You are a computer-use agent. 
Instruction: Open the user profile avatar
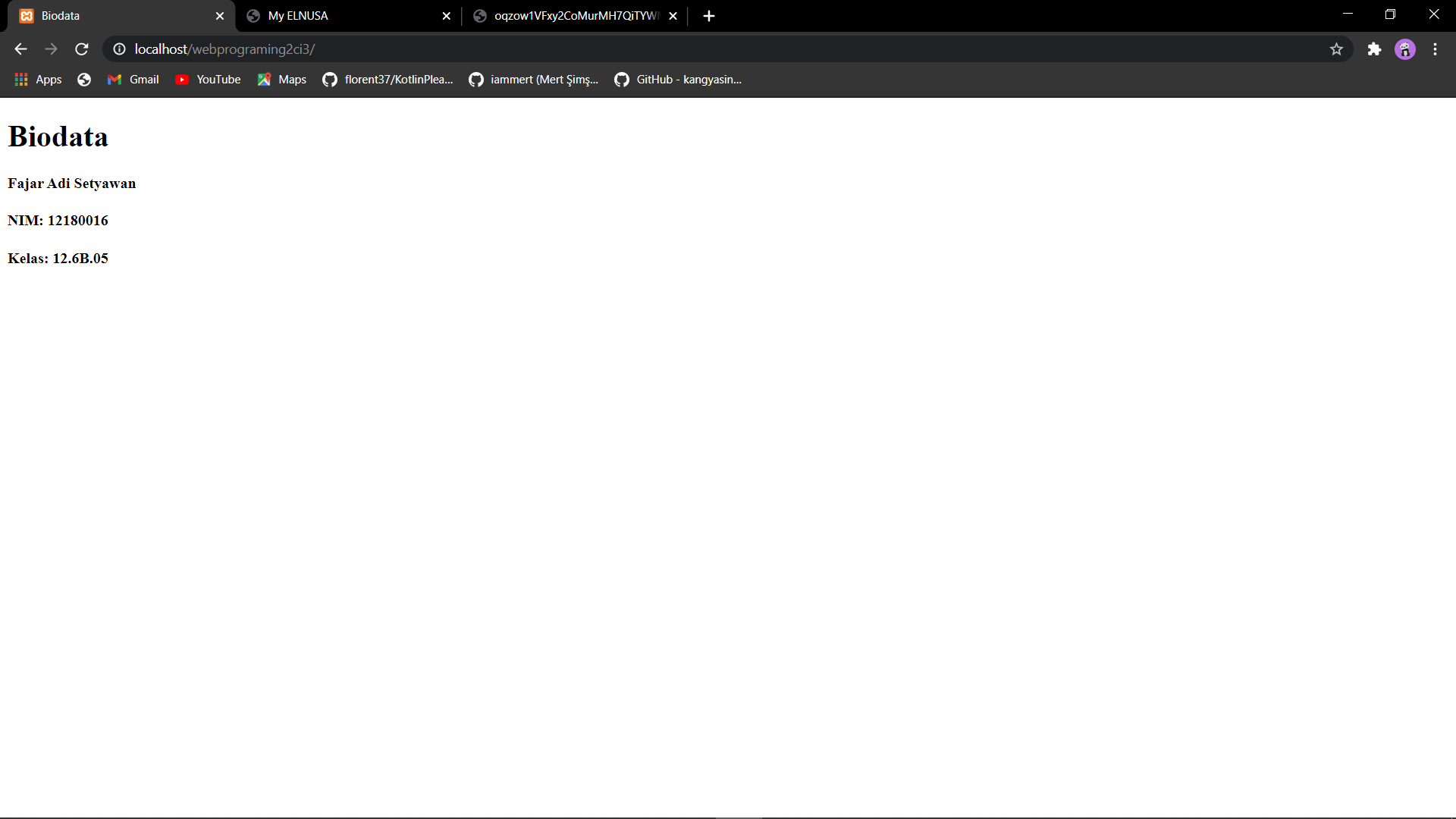(x=1405, y=49)
